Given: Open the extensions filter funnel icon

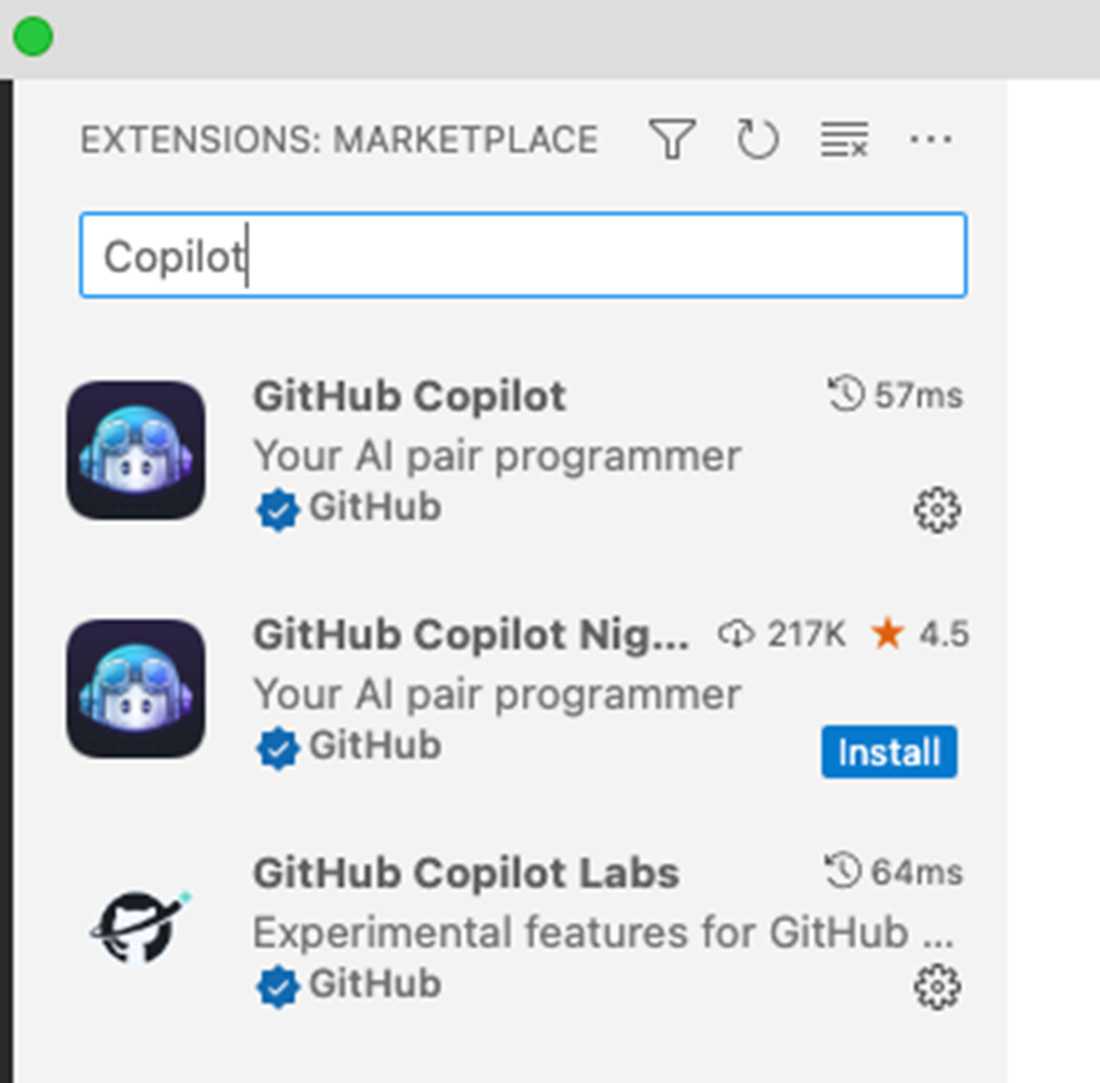Looking at the screenshot, I should click(x=672, y=139).
